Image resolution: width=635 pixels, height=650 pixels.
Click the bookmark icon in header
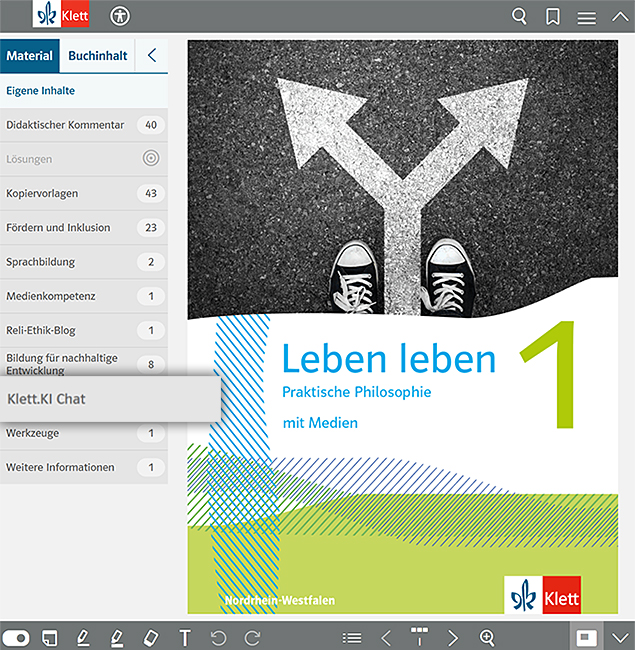(553, 17)
